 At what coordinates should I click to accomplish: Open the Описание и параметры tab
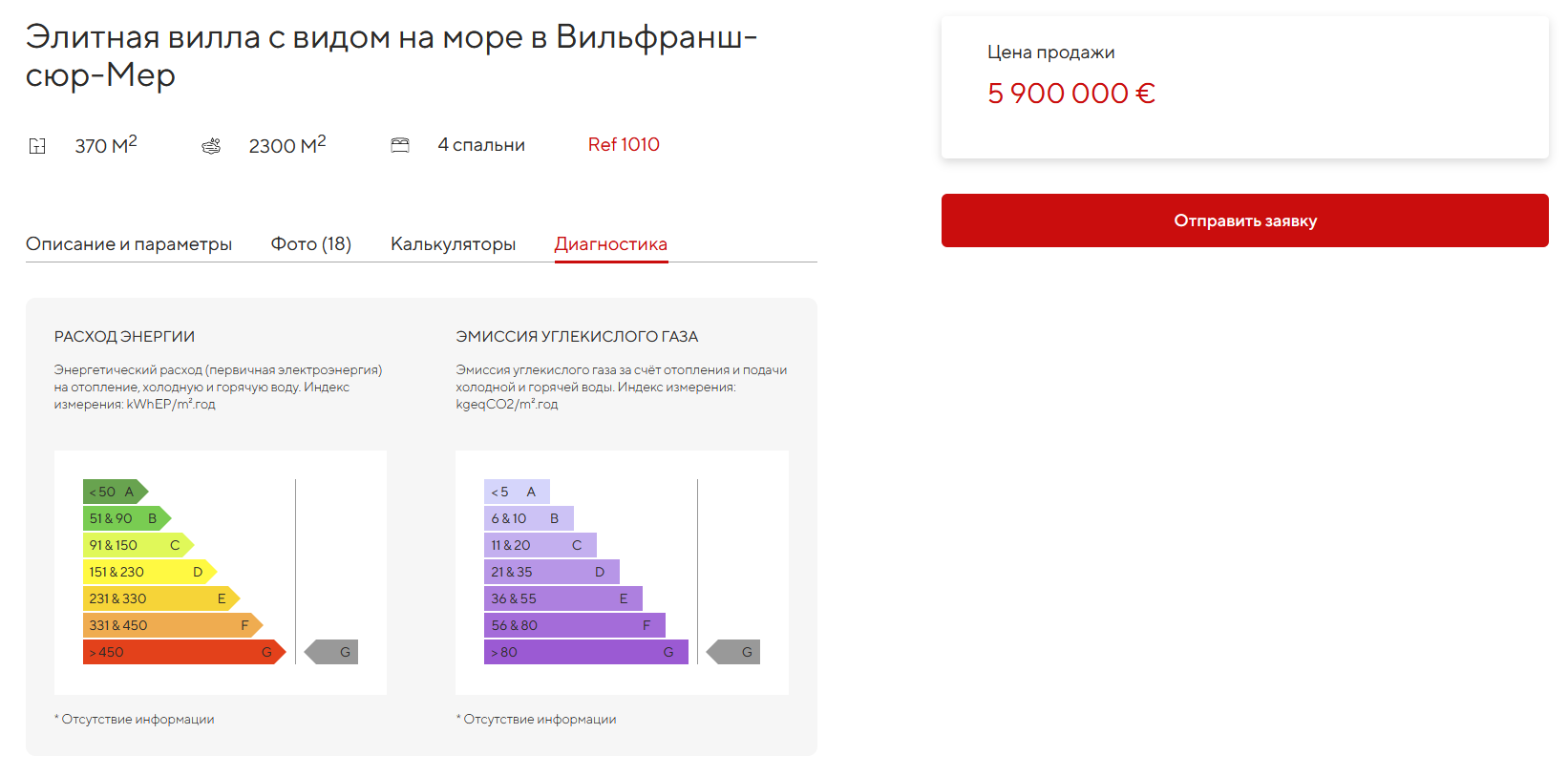(x=129, y=244)
